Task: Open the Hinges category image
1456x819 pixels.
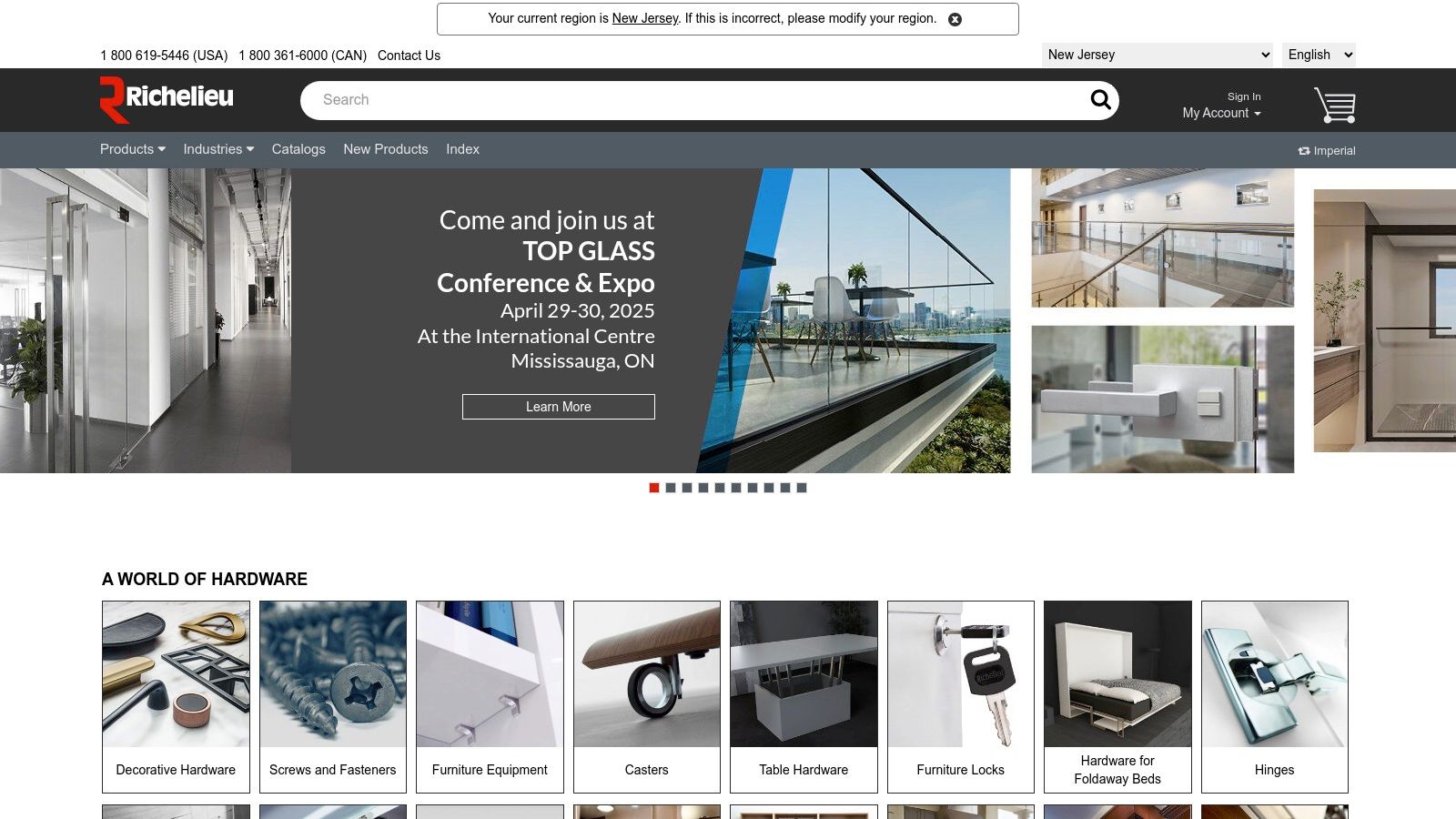Action: (1275, 674)
